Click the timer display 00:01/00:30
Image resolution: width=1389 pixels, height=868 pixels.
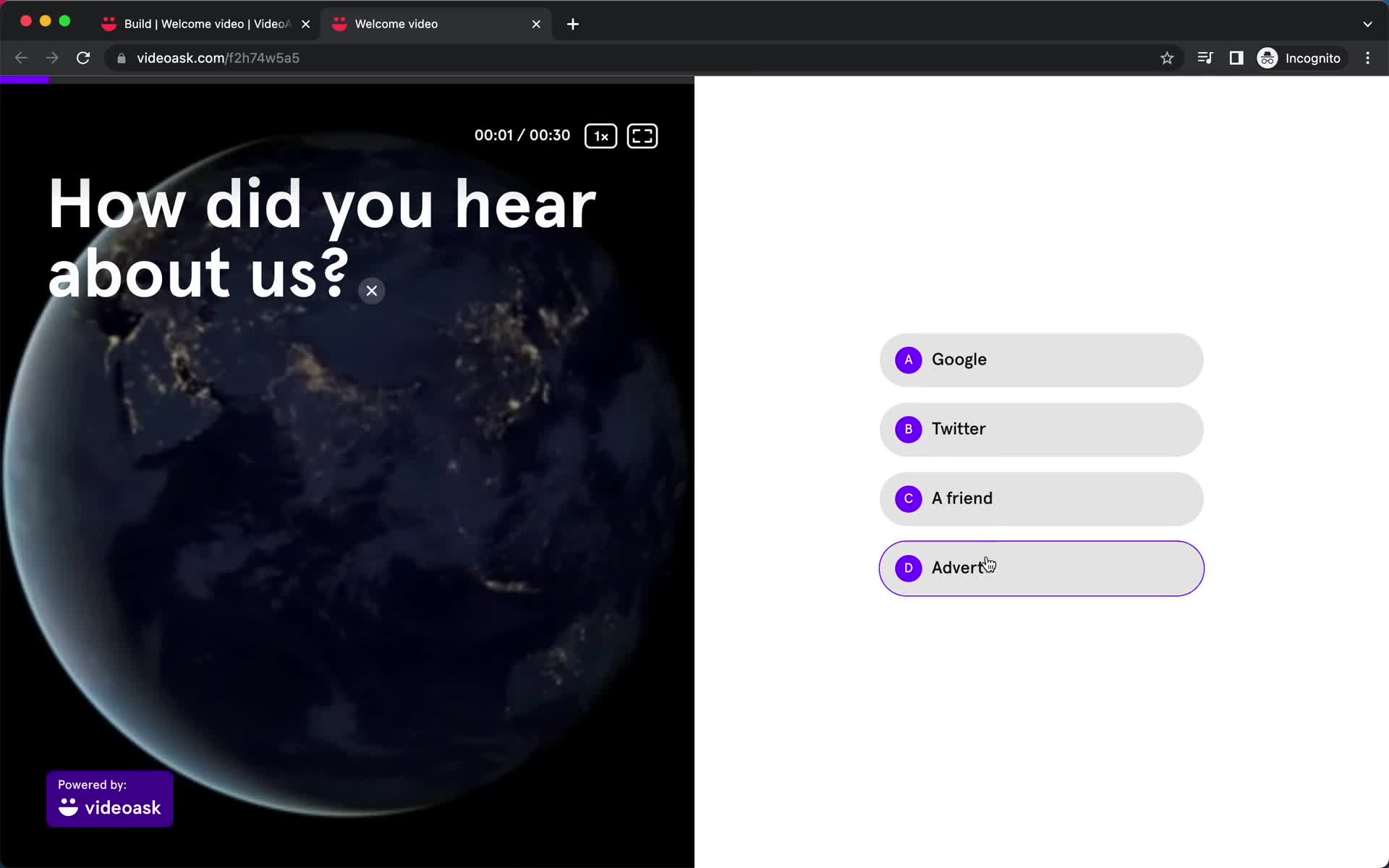pyautogui.click(x=522, y=135)
